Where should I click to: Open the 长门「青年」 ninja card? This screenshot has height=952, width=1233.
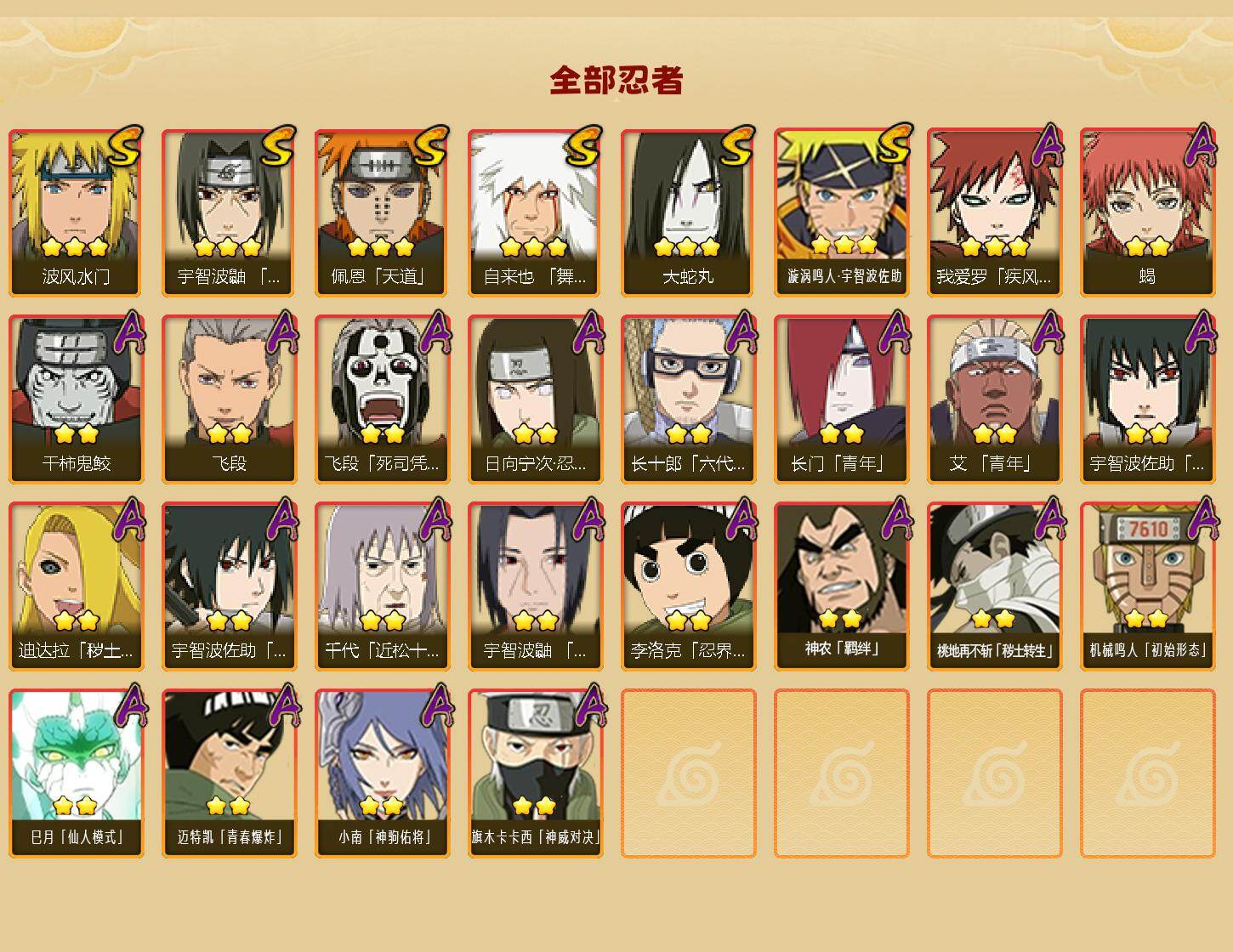(x=842, y=399)
